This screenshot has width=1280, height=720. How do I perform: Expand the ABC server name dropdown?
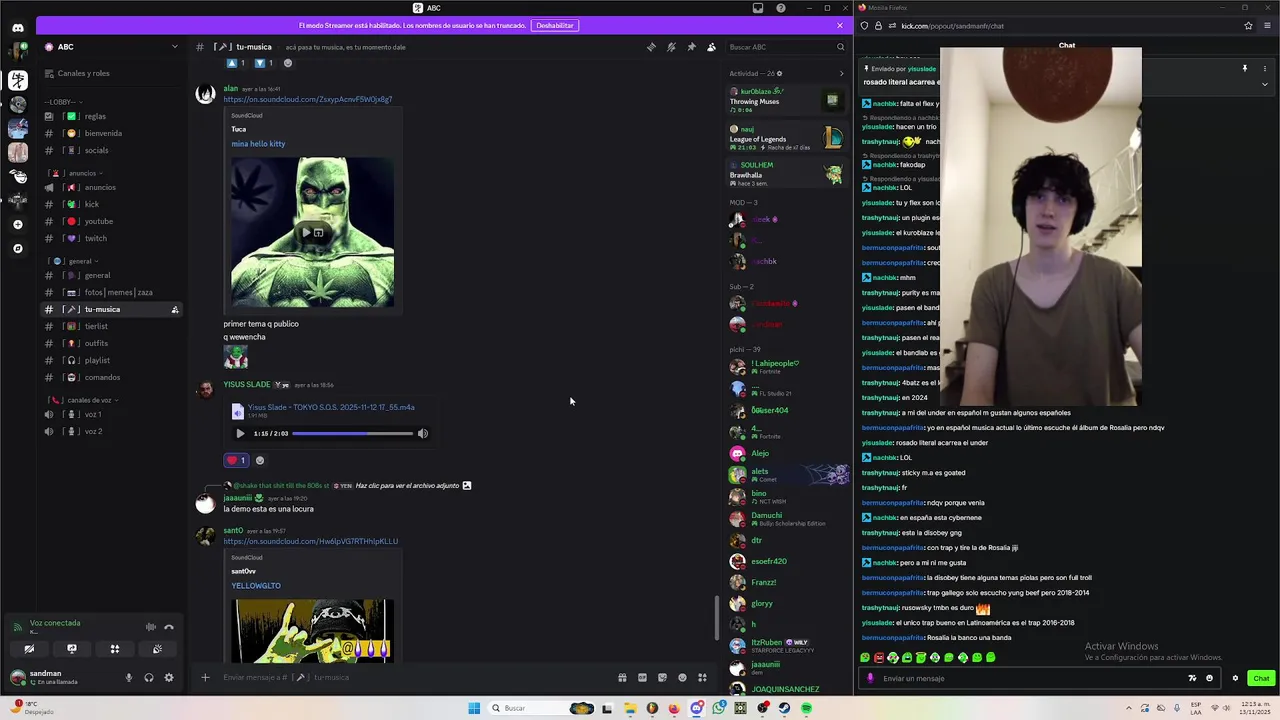[x=174, y=47]
